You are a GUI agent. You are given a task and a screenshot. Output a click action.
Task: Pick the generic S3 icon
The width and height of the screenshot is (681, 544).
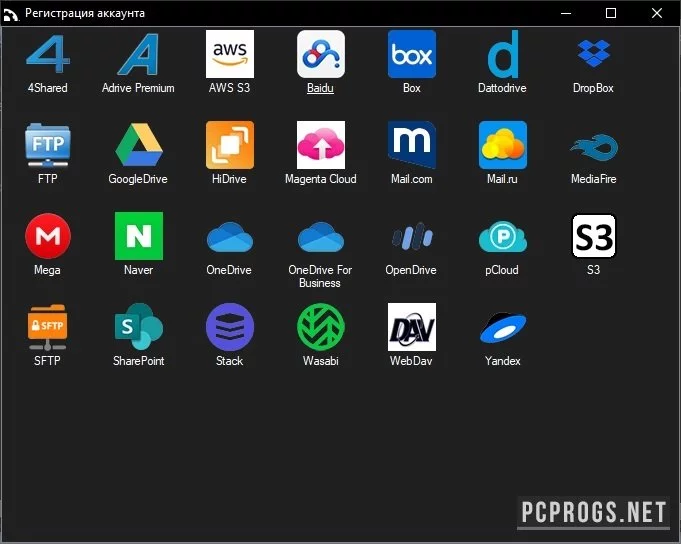(x=594, y=236)
